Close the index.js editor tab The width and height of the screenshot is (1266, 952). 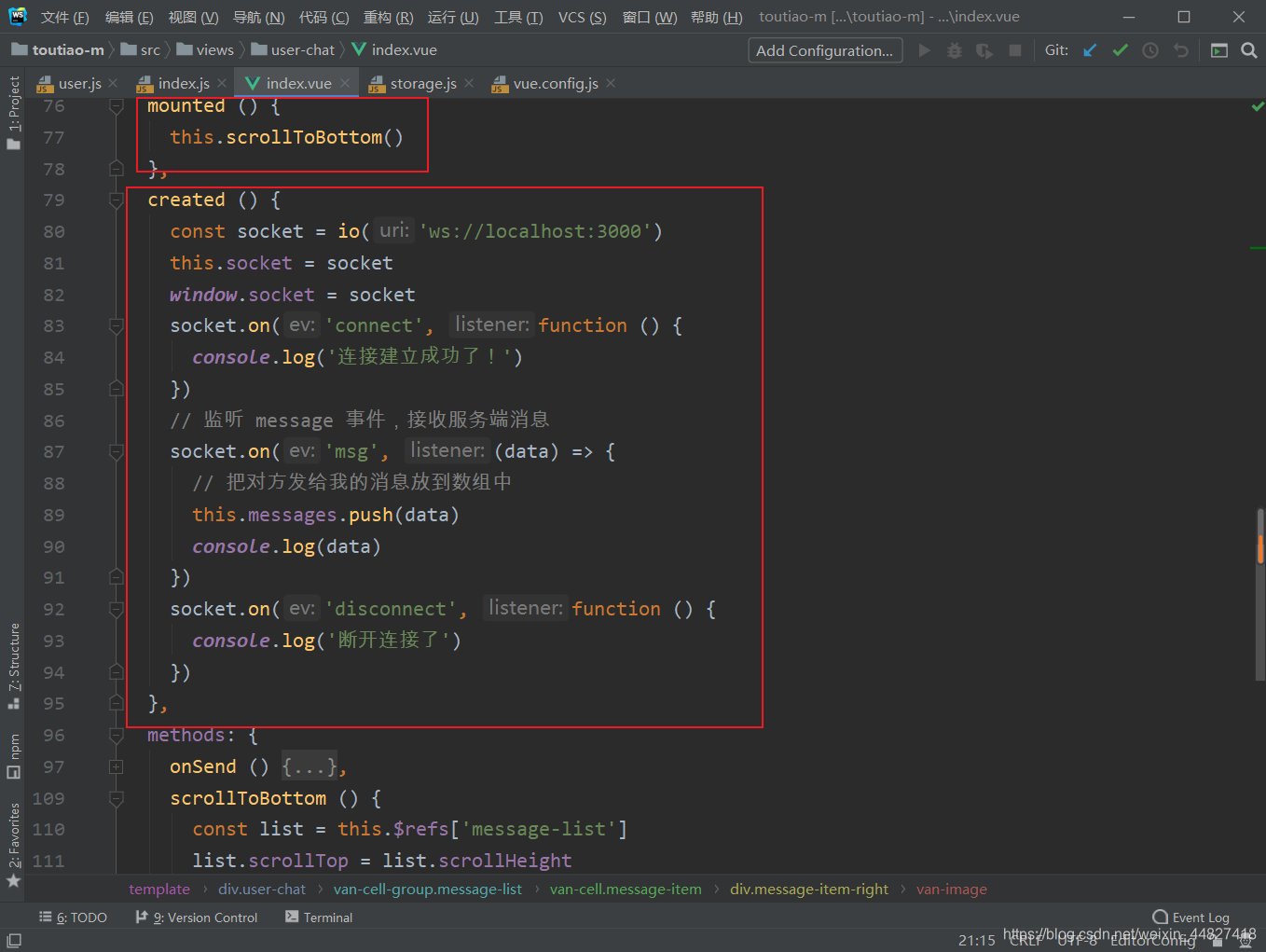coord(221,83)
